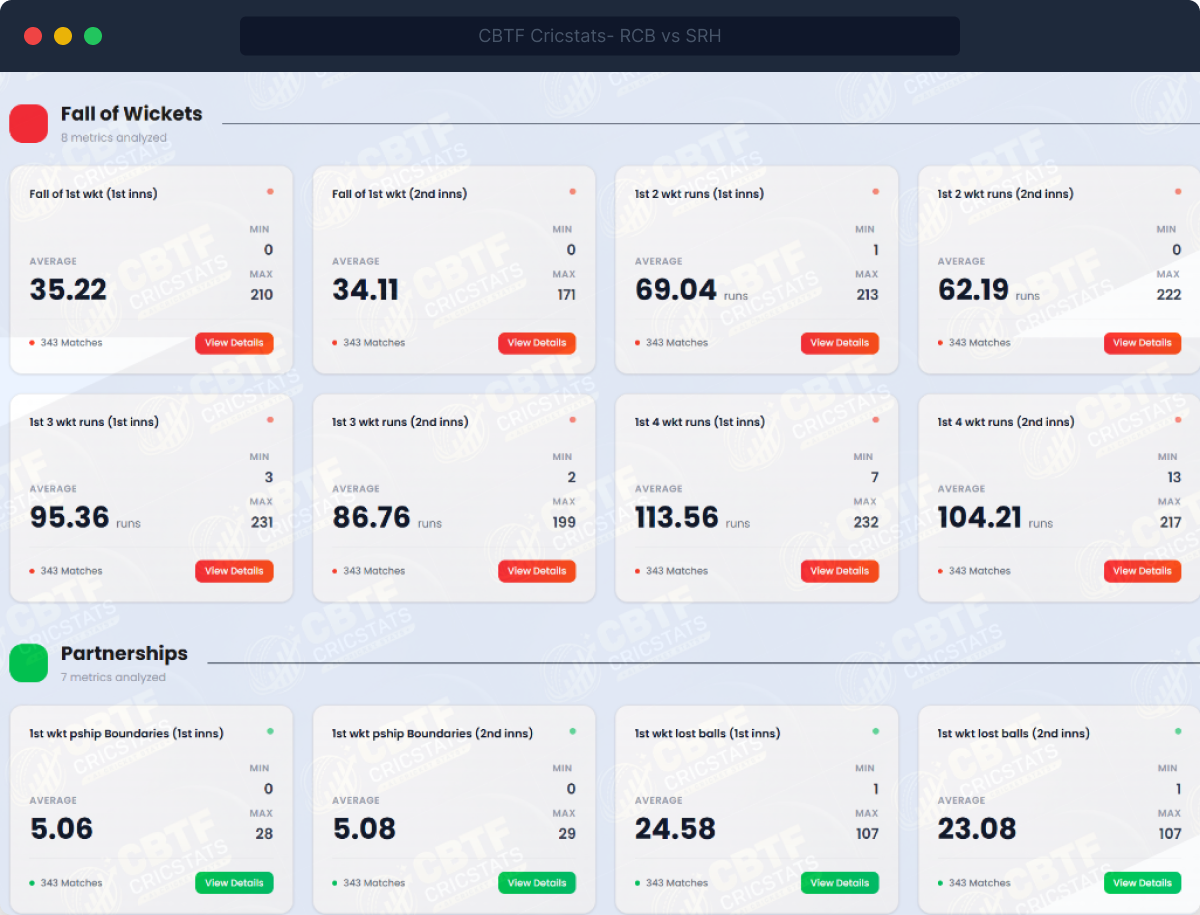Click the status dot on 1st 2 wkt runs (2nd inns) card
1200x915 pixels.
click(x=1178, y=192)
